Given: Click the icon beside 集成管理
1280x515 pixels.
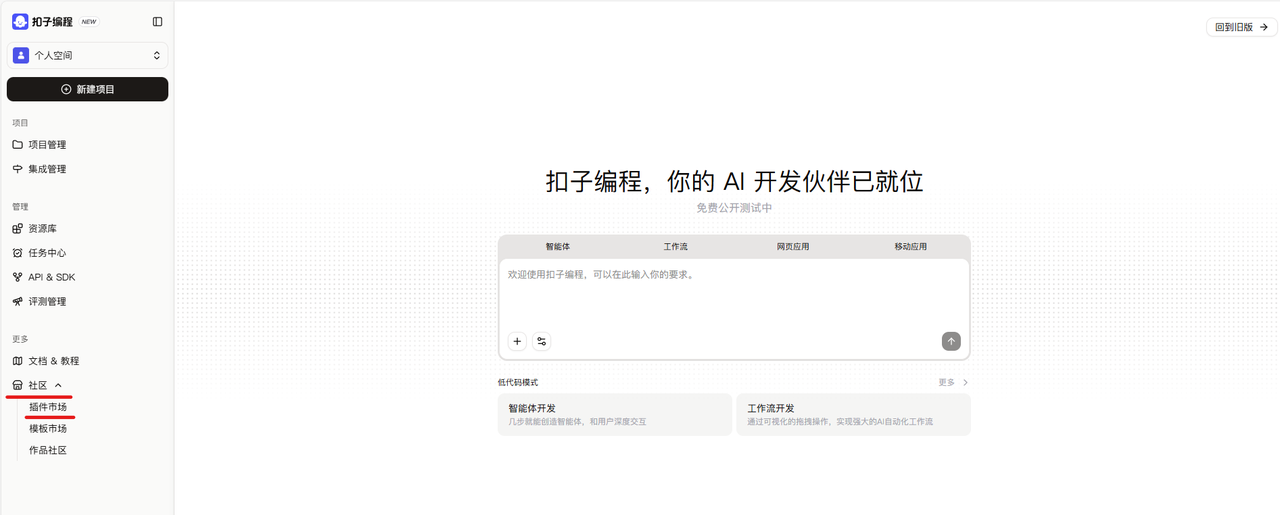Looking at the screenshot, I should 18,169.
